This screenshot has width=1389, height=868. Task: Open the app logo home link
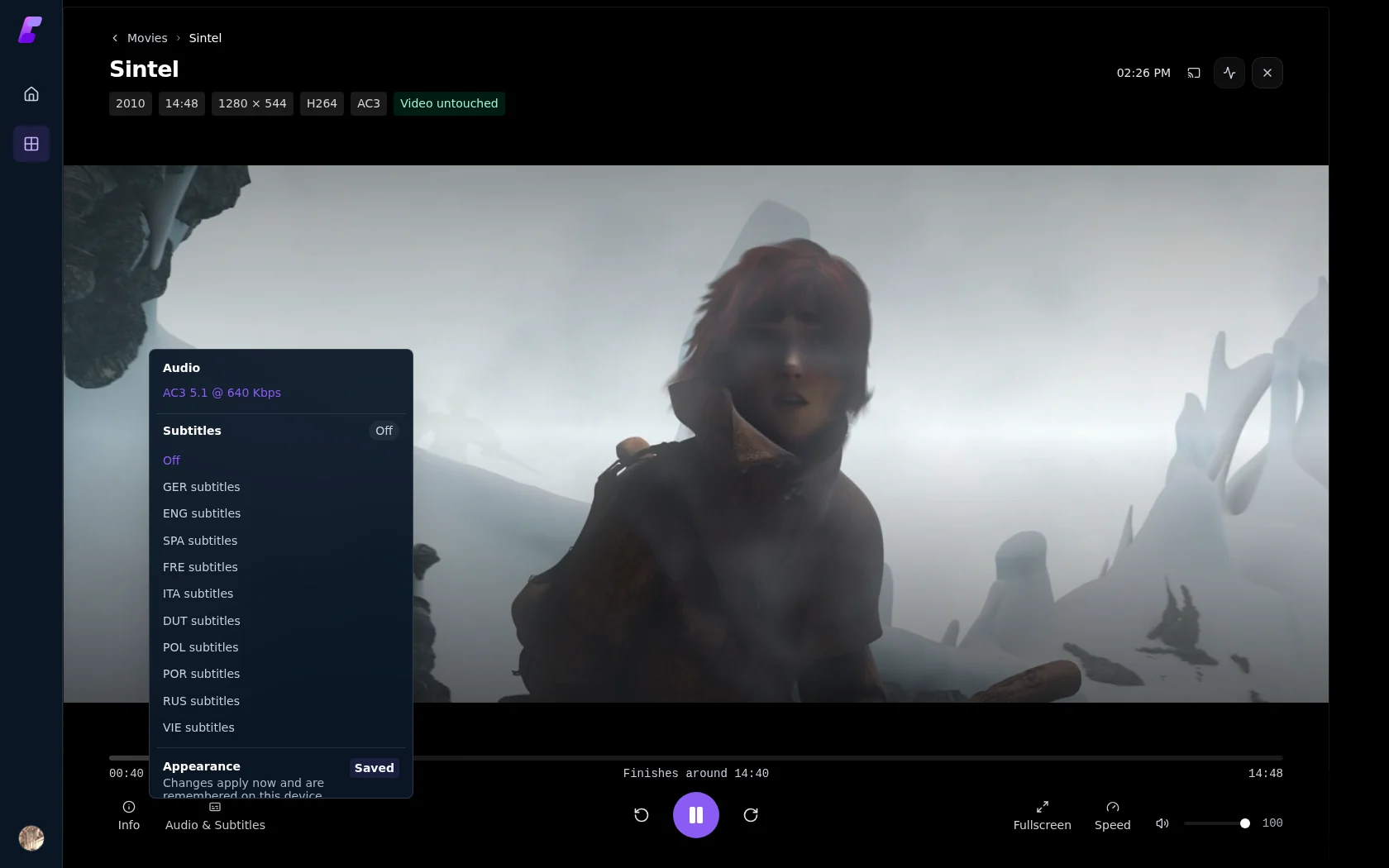click(31, 30)
